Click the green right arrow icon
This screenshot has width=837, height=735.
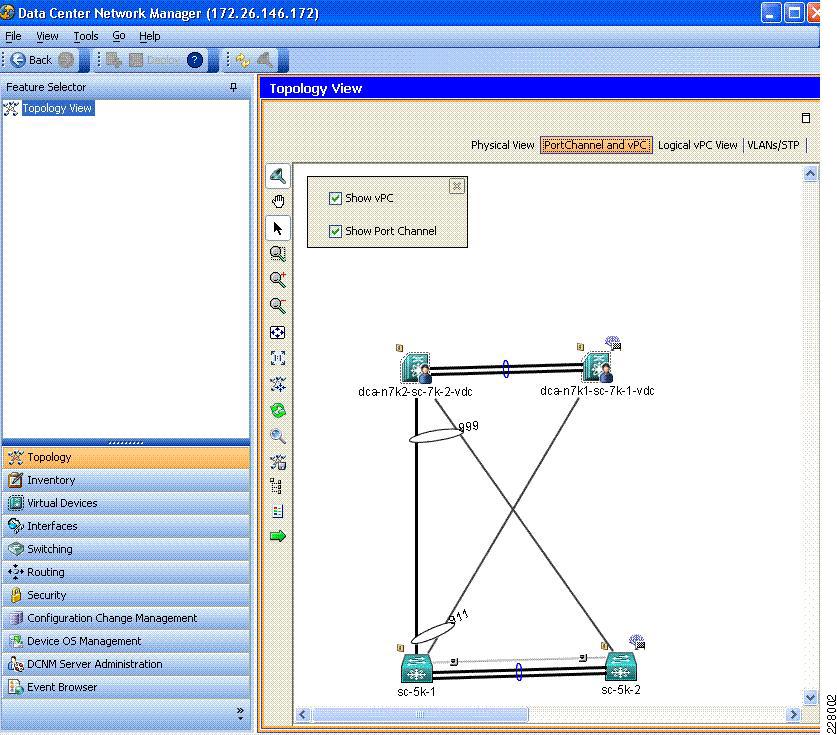point(278,536)
